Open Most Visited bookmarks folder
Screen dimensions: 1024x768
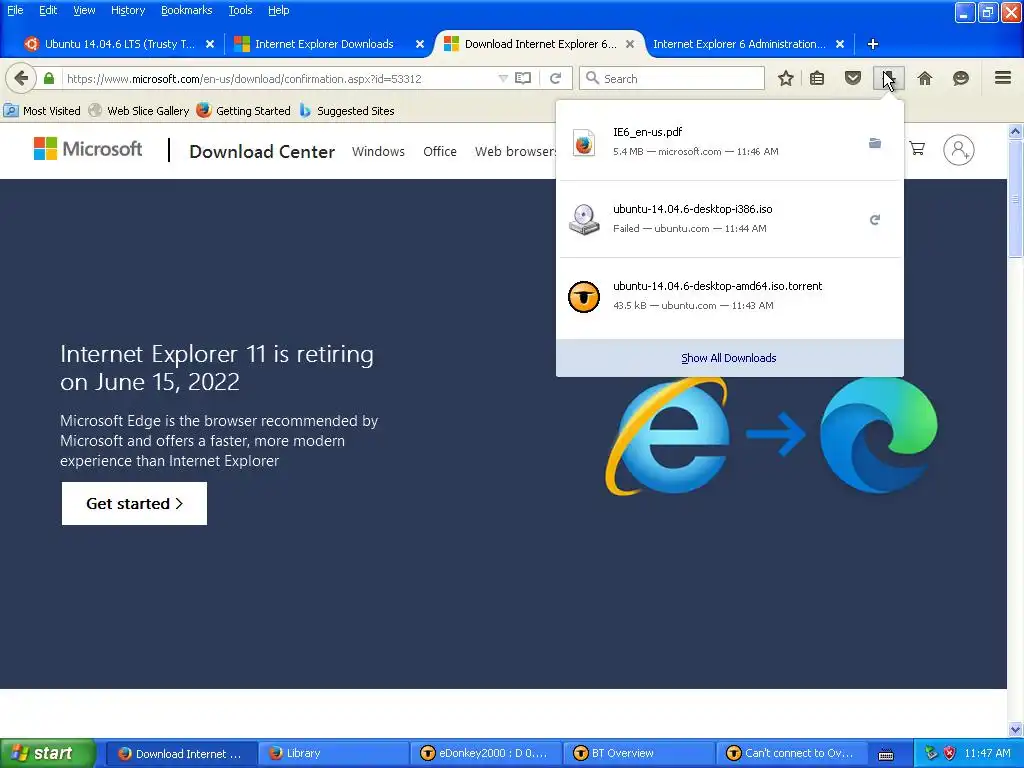click(x=42, y=111)
